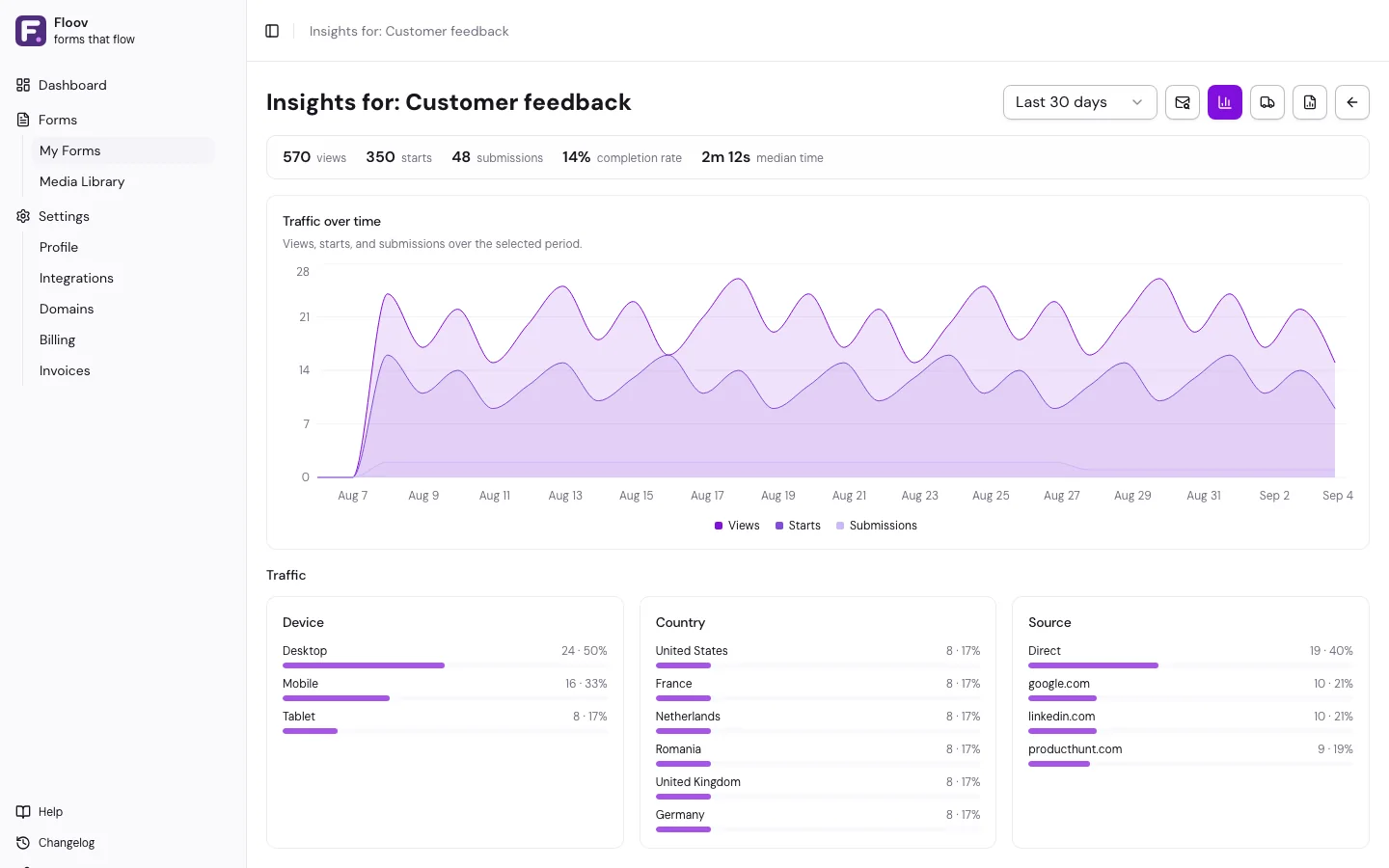Screen dimensions: 1389x868
Task: Toggle the Views legend series
Action: tap(737, 526)
